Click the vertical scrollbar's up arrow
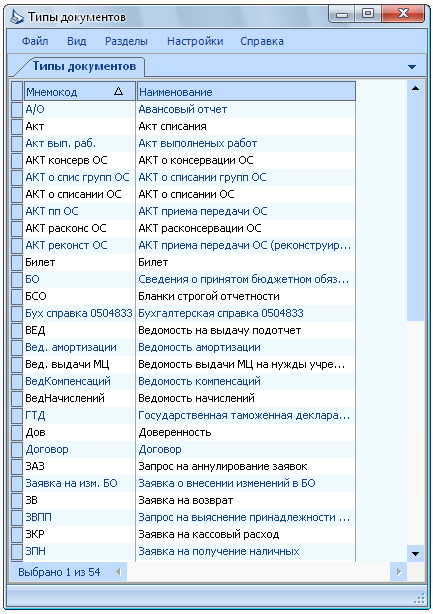 (x=415, y=88)
